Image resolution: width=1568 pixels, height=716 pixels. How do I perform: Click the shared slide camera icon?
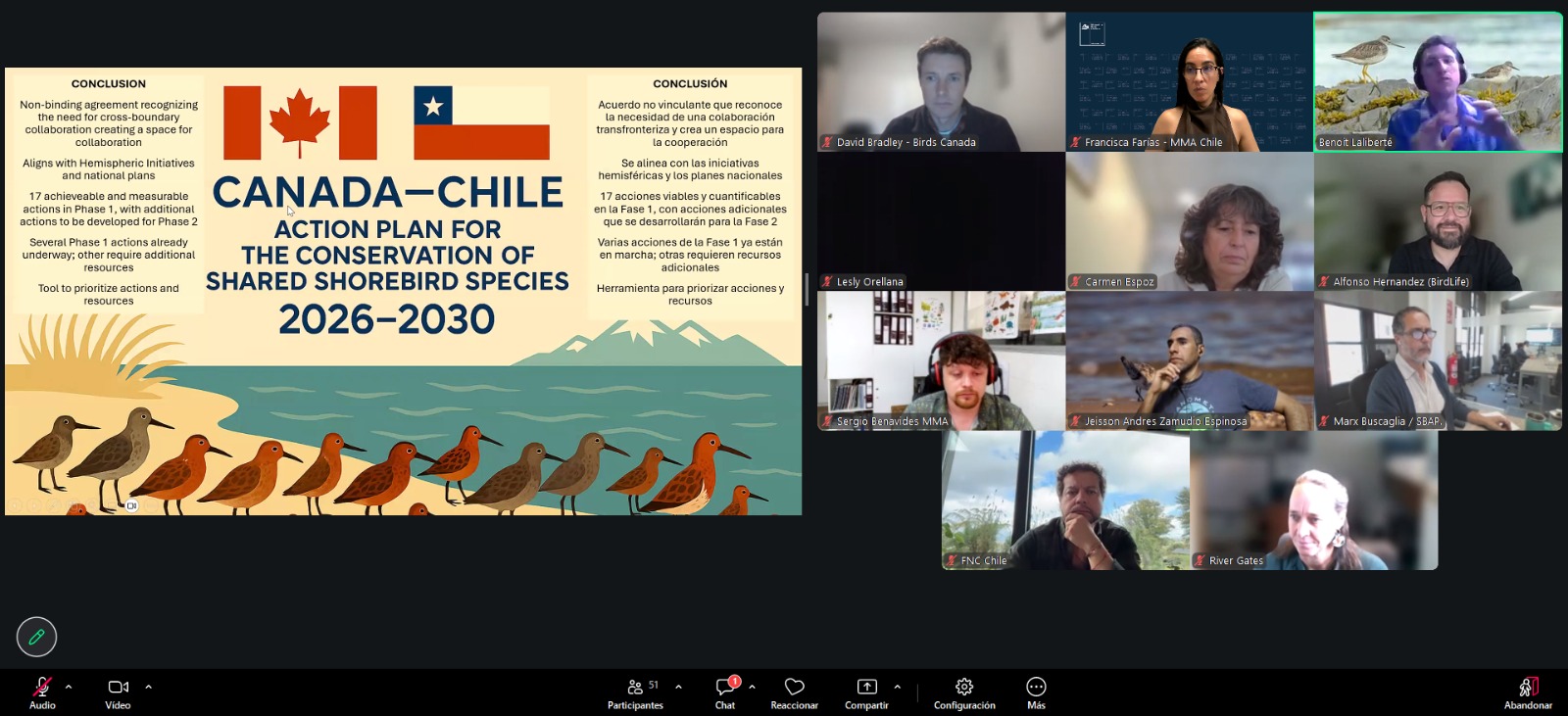click(x=131, y=505)
